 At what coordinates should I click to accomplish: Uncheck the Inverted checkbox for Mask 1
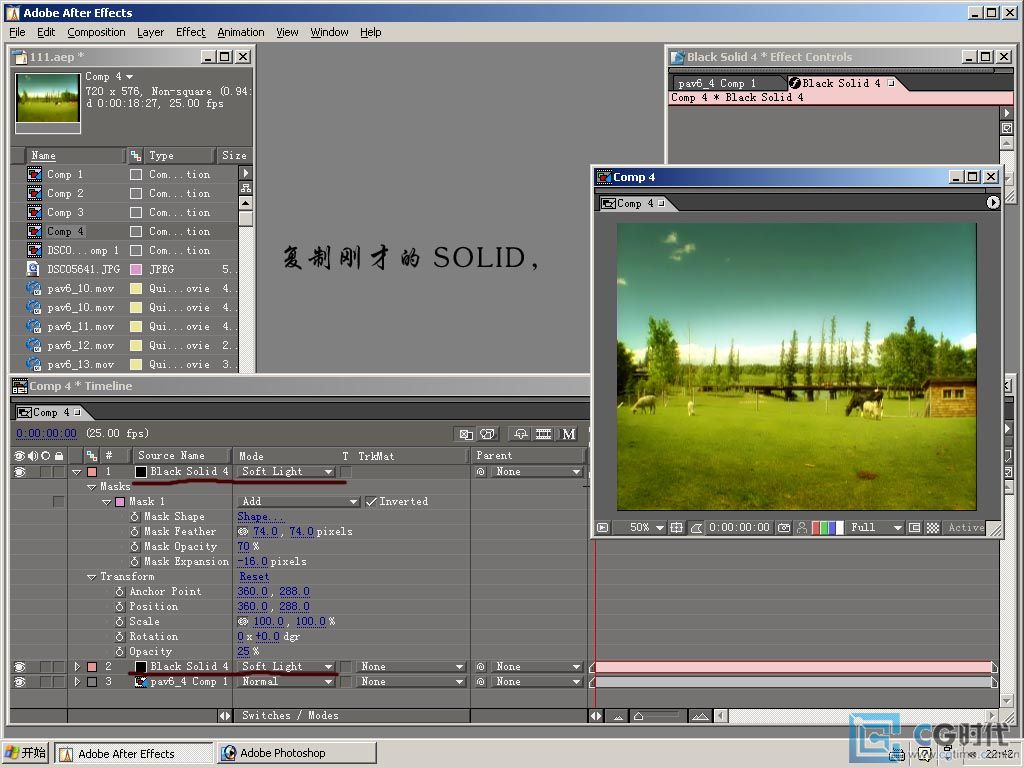pos(371,502)
